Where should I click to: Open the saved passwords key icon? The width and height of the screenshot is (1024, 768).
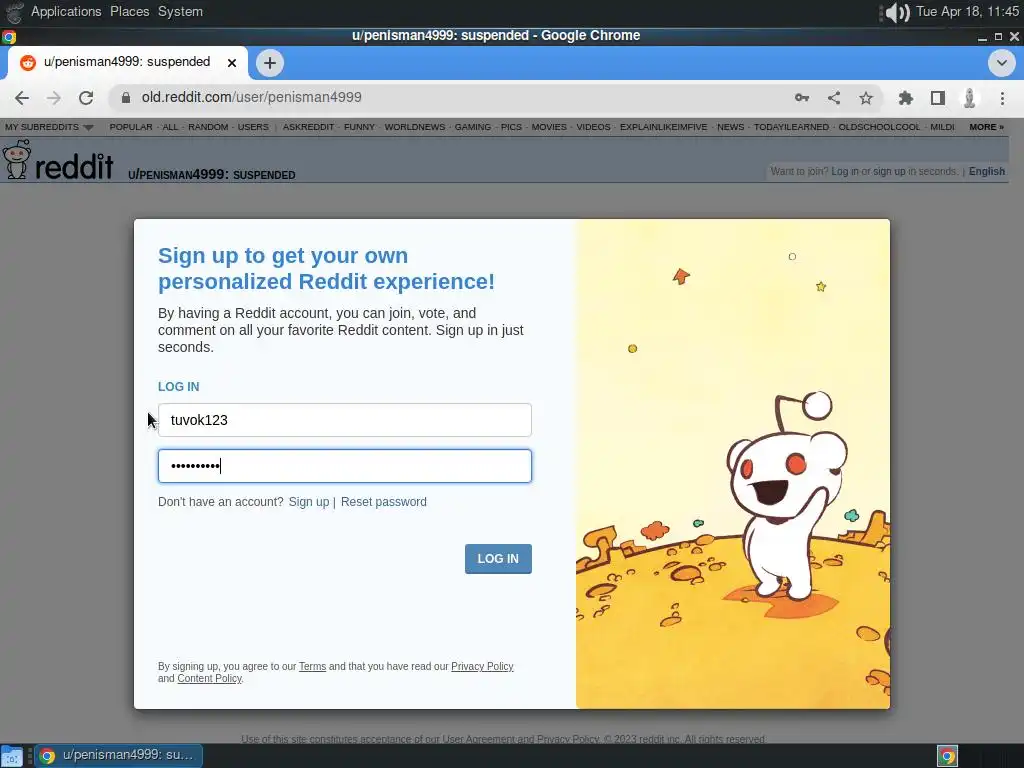(x=802, y=98)
